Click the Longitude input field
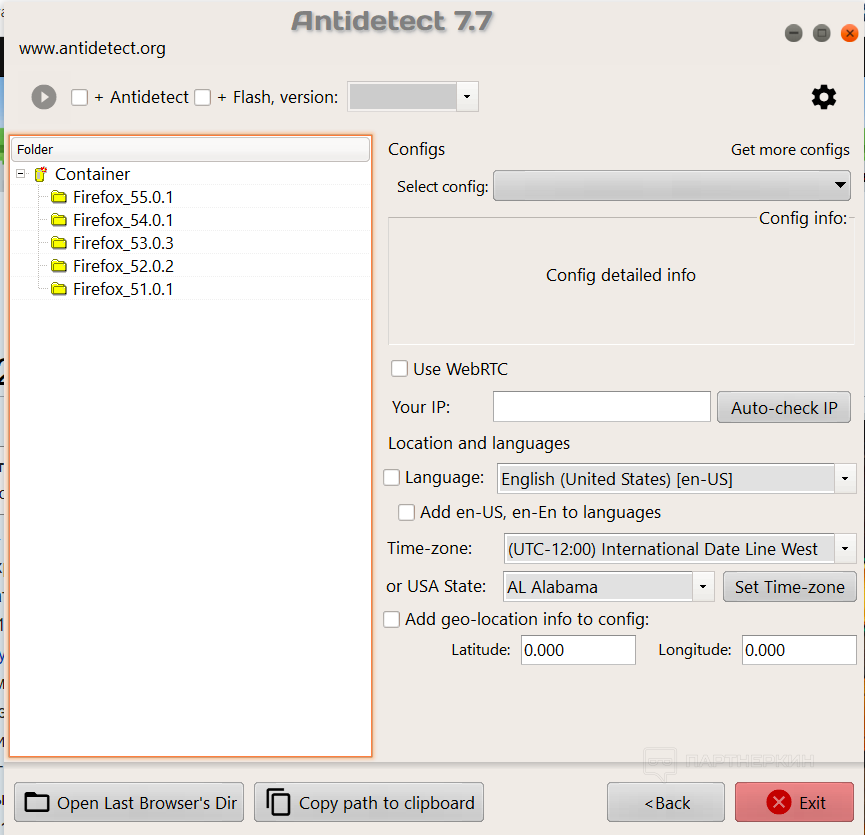This screenshot has height=835, width=865. click(799, 650)
